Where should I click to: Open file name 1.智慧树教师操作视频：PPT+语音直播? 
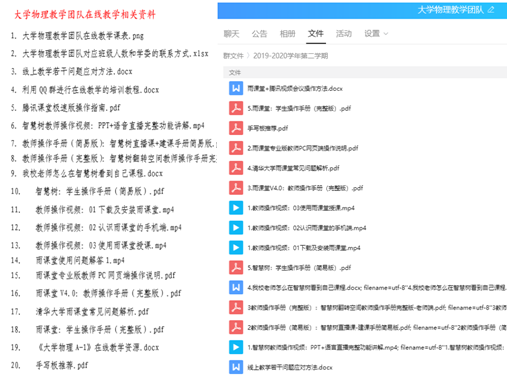(x=377, y=348)
